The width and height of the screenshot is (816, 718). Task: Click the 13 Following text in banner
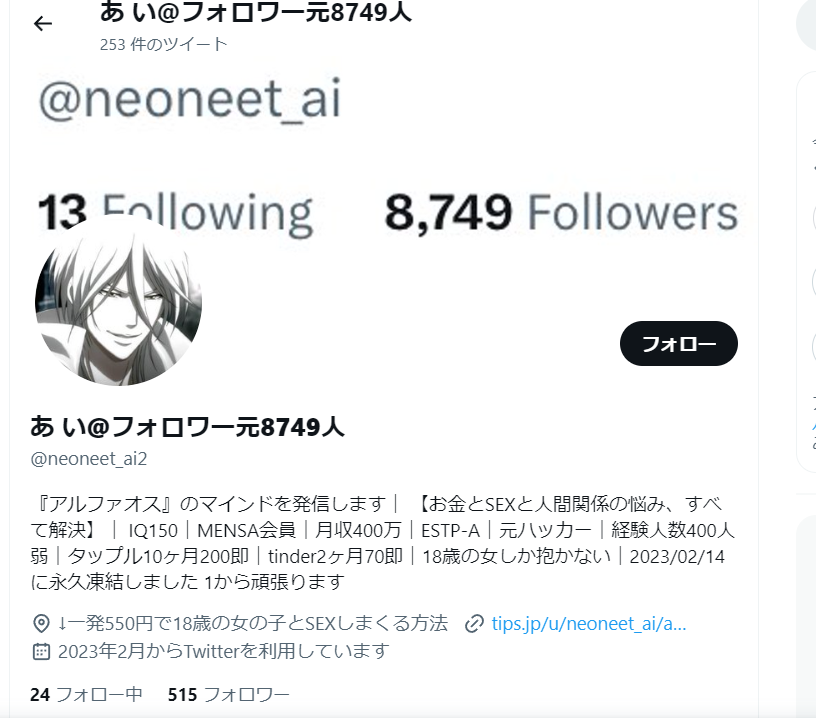pyautogui.click(x=175, y=213)
